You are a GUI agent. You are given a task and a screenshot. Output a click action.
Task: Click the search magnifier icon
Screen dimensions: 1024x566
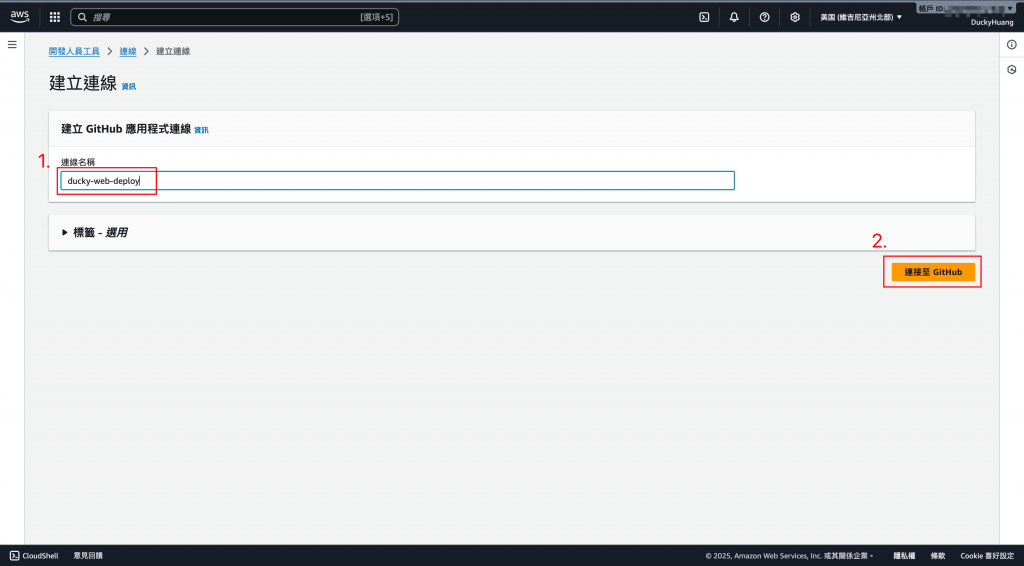click(82, 17)
